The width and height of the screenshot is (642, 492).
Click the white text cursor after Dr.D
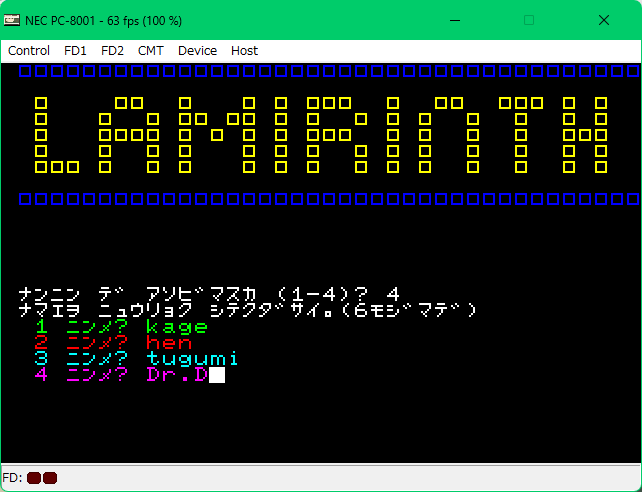217,375
